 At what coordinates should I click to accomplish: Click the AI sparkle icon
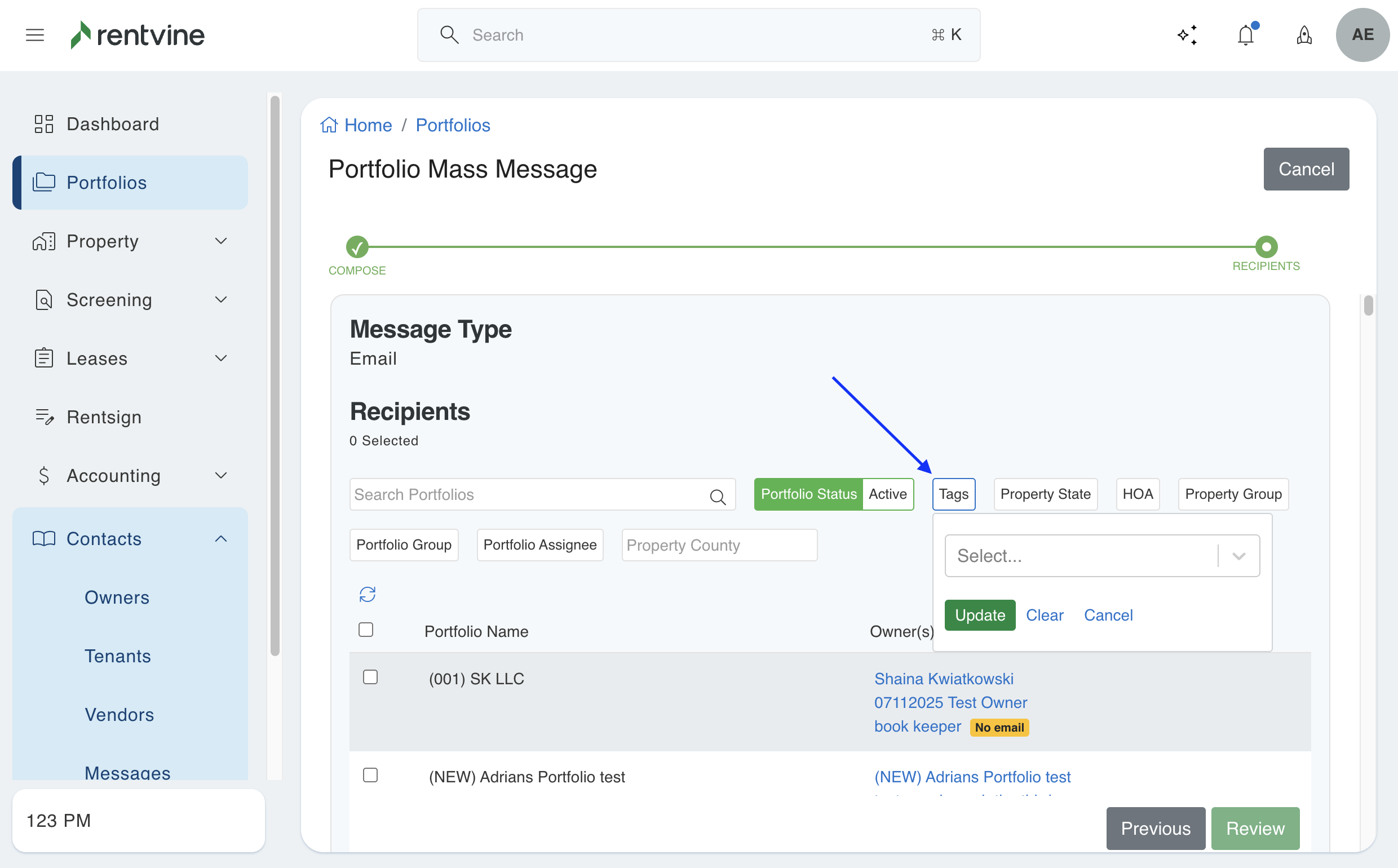(1187, 35)
